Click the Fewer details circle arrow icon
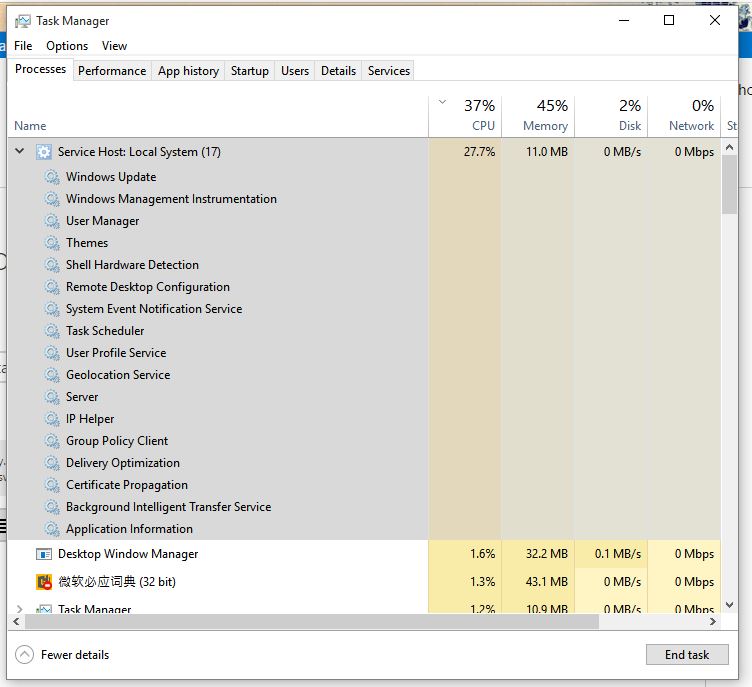The height and width of the screenshot is (687, 752). coord(24,655)
